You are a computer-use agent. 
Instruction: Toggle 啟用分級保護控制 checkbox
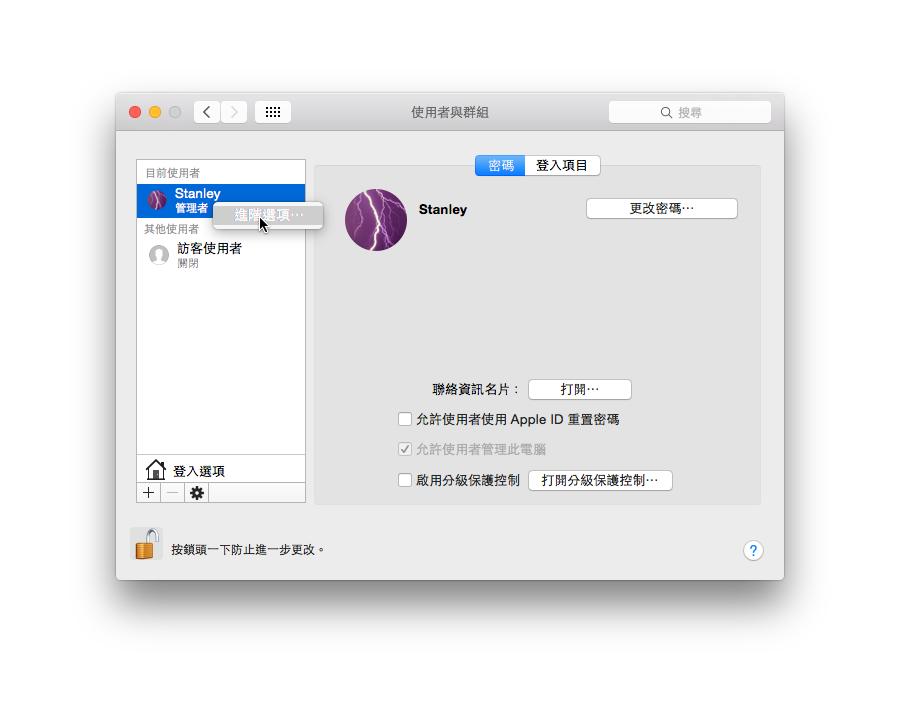pos(405,480)
